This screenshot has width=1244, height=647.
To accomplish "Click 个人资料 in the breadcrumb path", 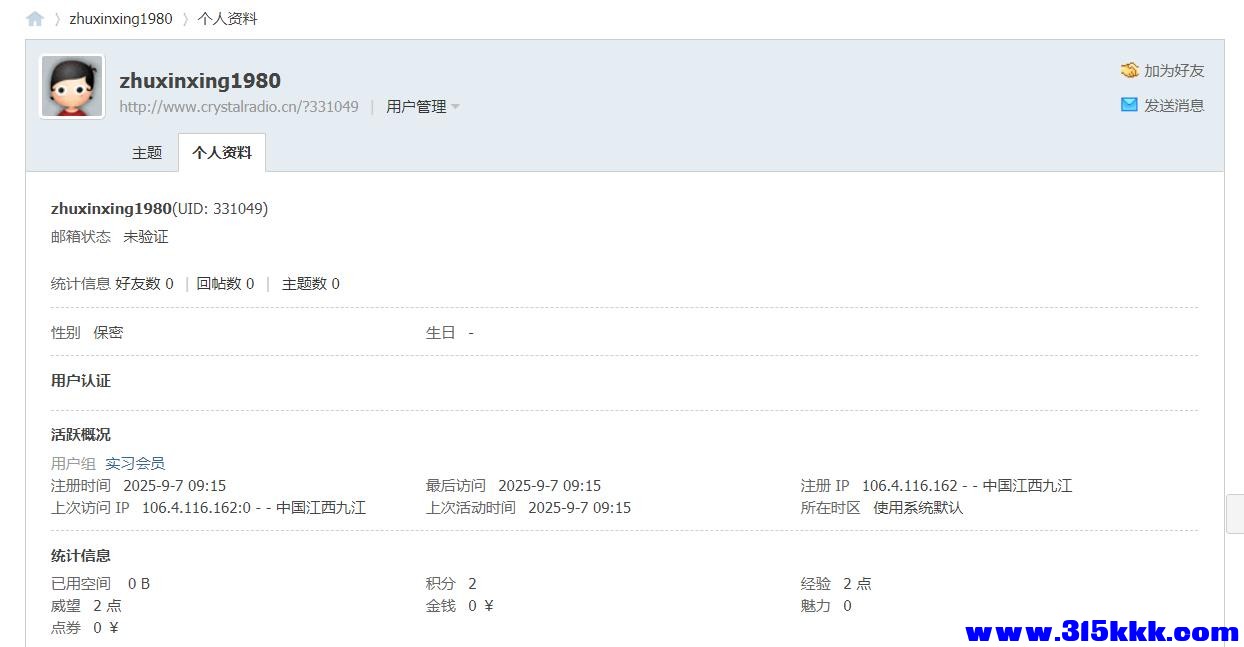I will tap(227, 19).
